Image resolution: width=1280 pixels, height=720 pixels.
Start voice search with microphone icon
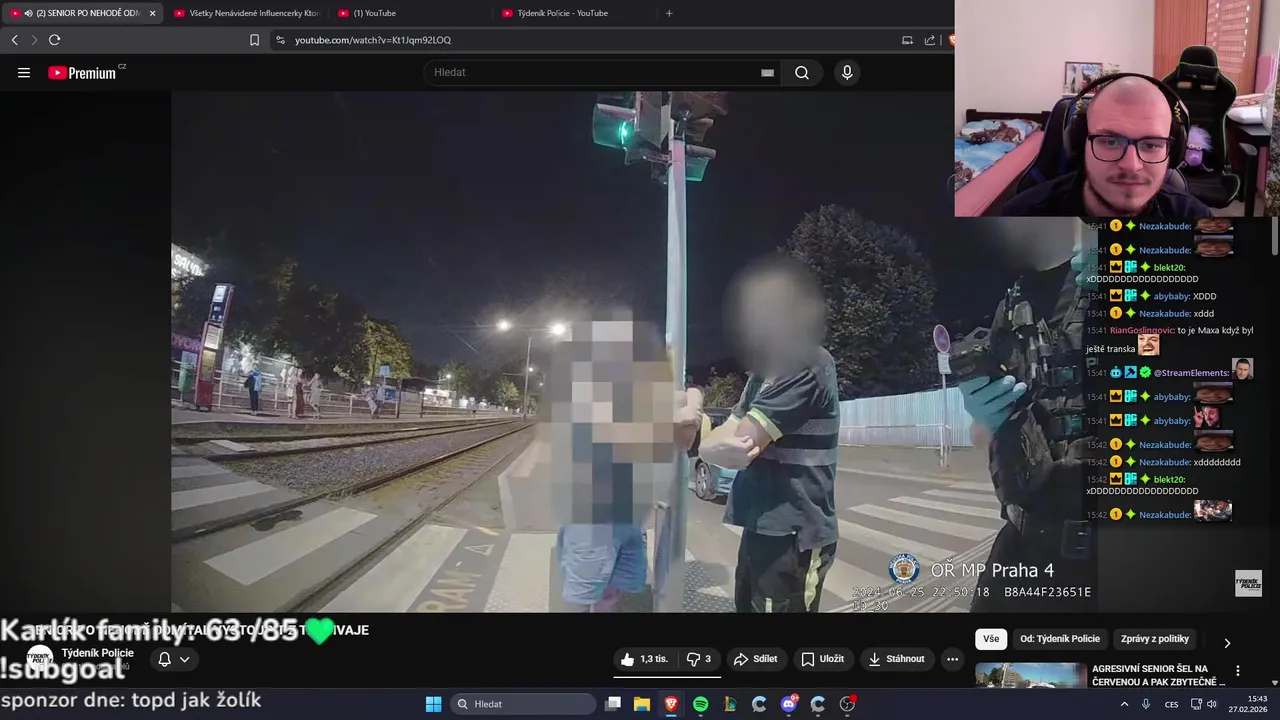click(x=847, y=73)
